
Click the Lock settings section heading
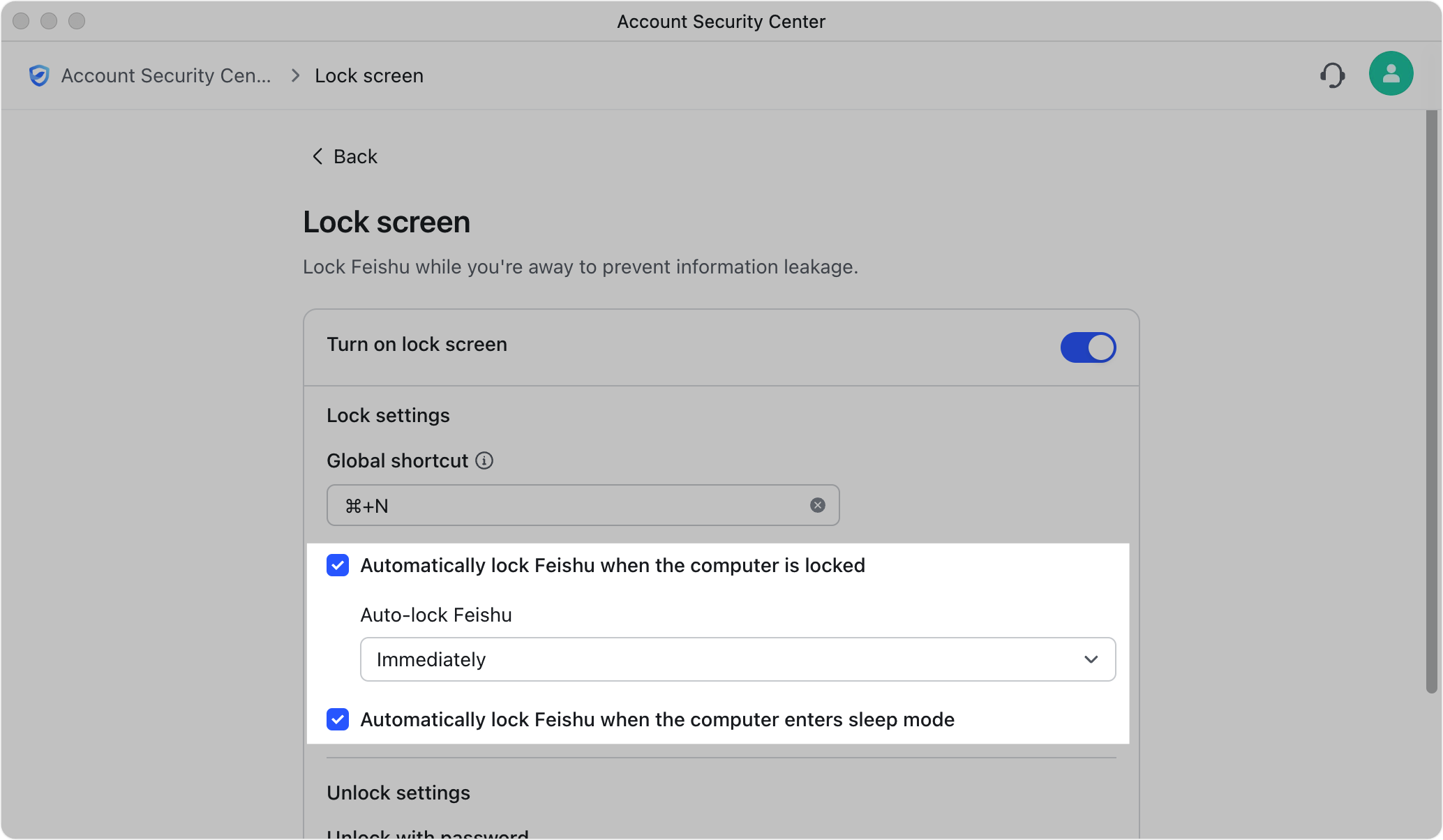click(x=388, y=415)
